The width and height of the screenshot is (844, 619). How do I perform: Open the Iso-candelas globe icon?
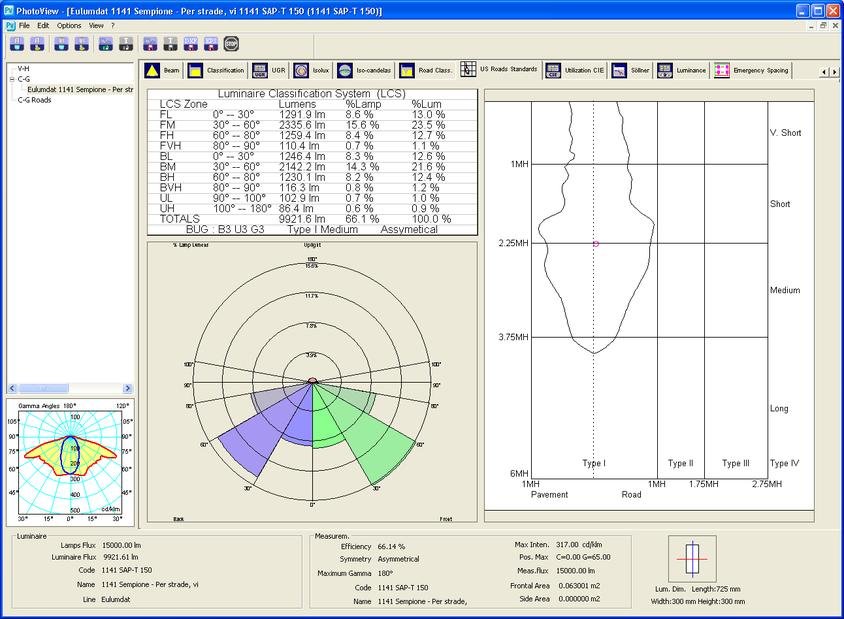pos(345,70)
